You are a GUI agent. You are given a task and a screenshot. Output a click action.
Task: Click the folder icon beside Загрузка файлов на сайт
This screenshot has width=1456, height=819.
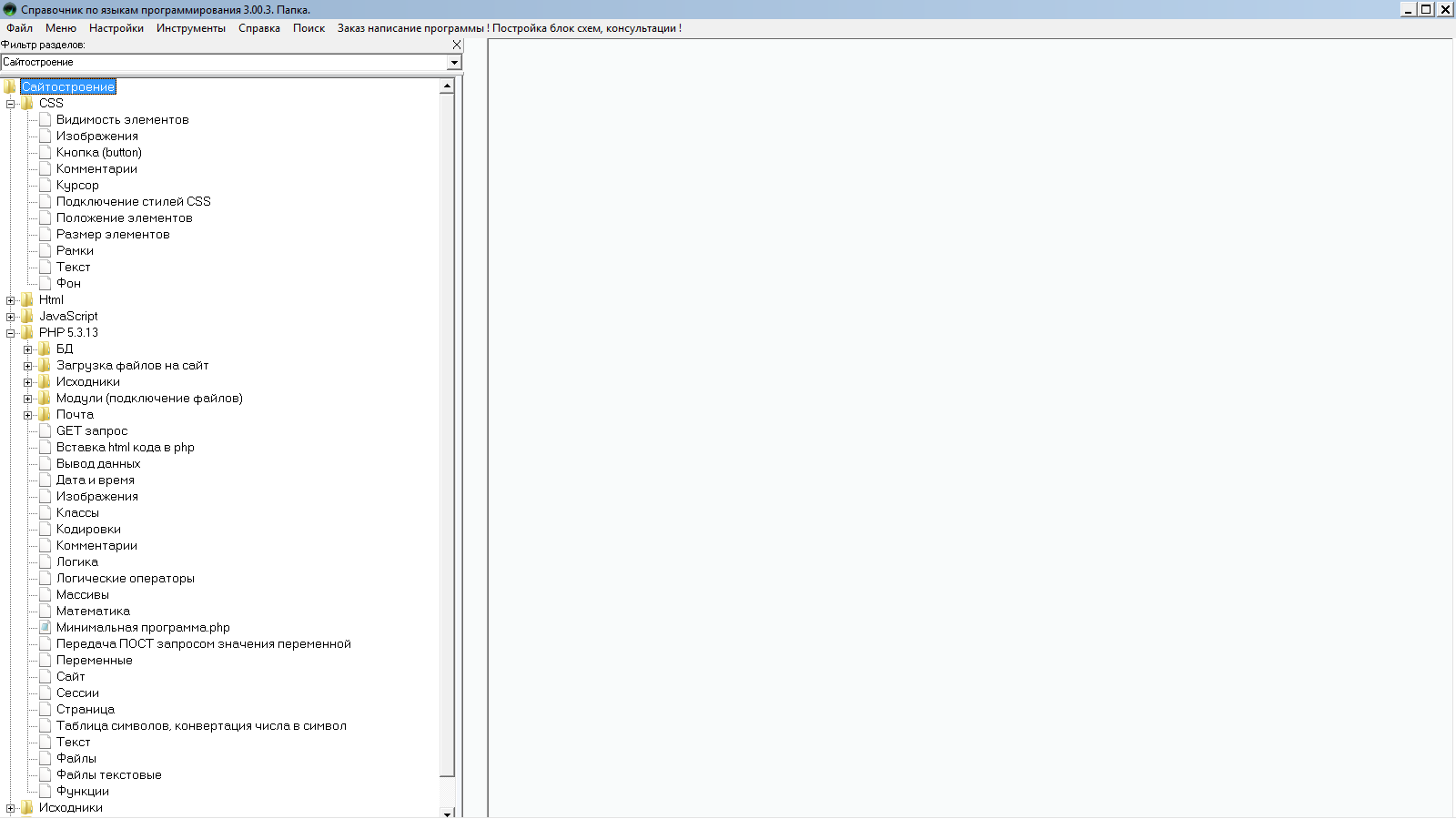pyautogui.click(x=45, y=366)
